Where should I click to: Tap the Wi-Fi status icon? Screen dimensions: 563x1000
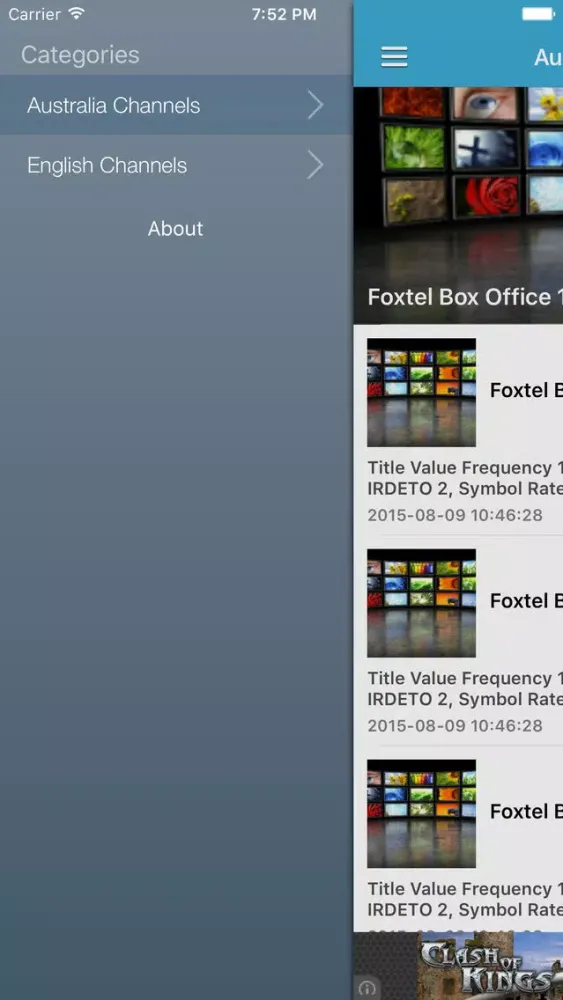[77, 13]
